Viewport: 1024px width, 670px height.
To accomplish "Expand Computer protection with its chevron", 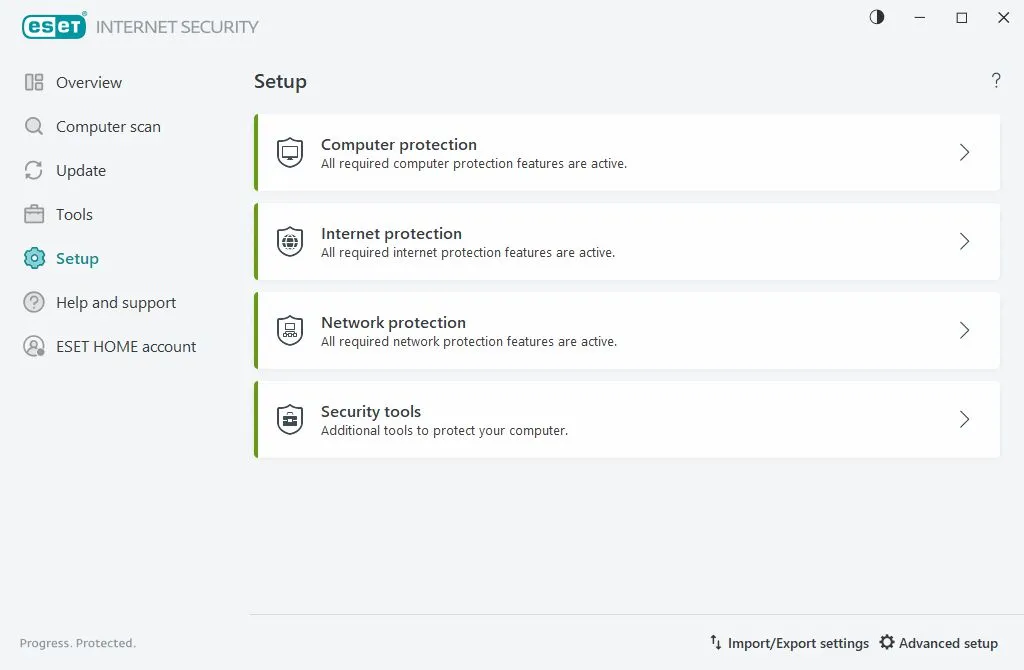I will click(x=965, y=153).
